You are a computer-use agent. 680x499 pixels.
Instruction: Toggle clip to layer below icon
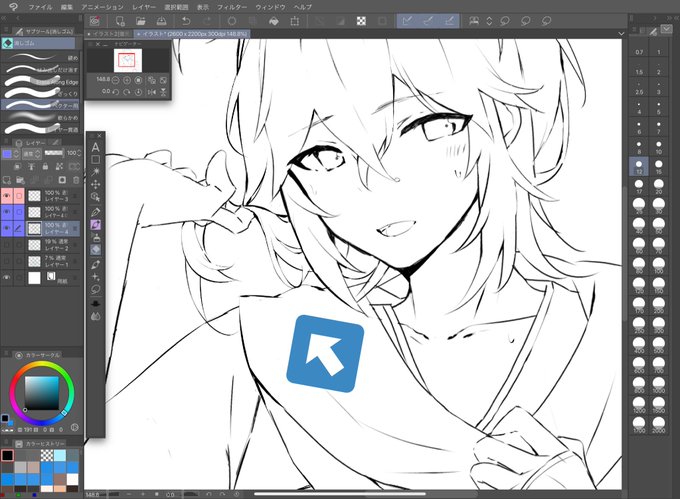(17, 166)
